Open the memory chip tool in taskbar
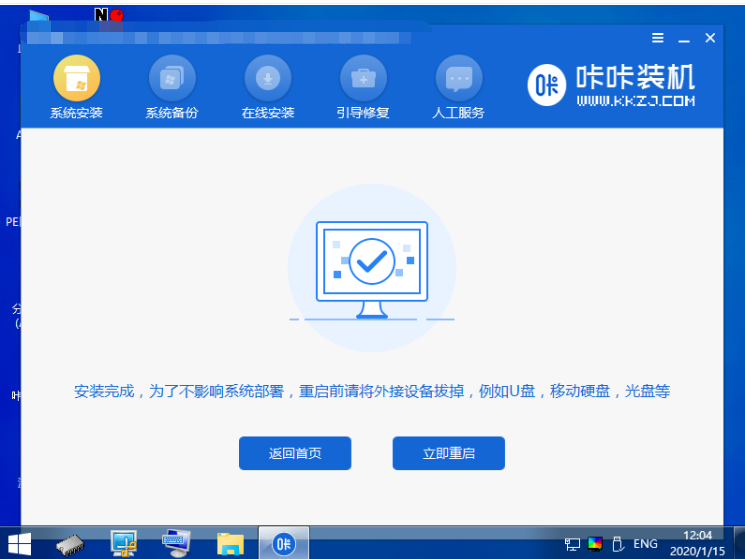This screenshot has height=559, width=745. coord(71,544)
